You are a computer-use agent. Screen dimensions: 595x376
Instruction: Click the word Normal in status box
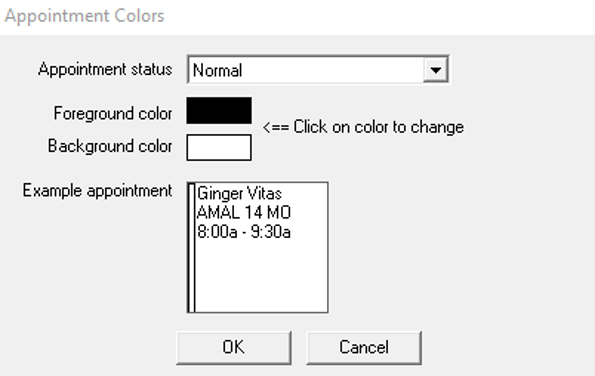[217, 71]
